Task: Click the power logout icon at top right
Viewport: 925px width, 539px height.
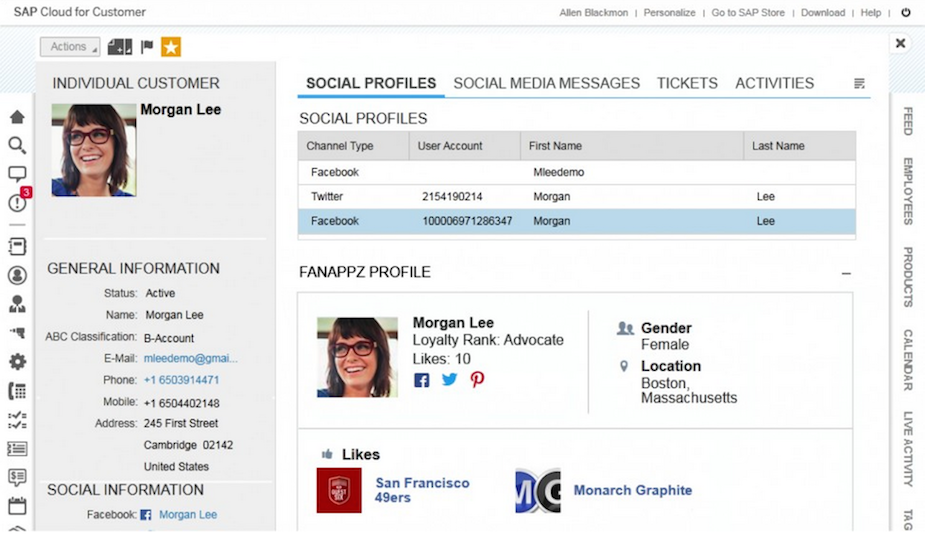Action: click(x=906, y=13)
